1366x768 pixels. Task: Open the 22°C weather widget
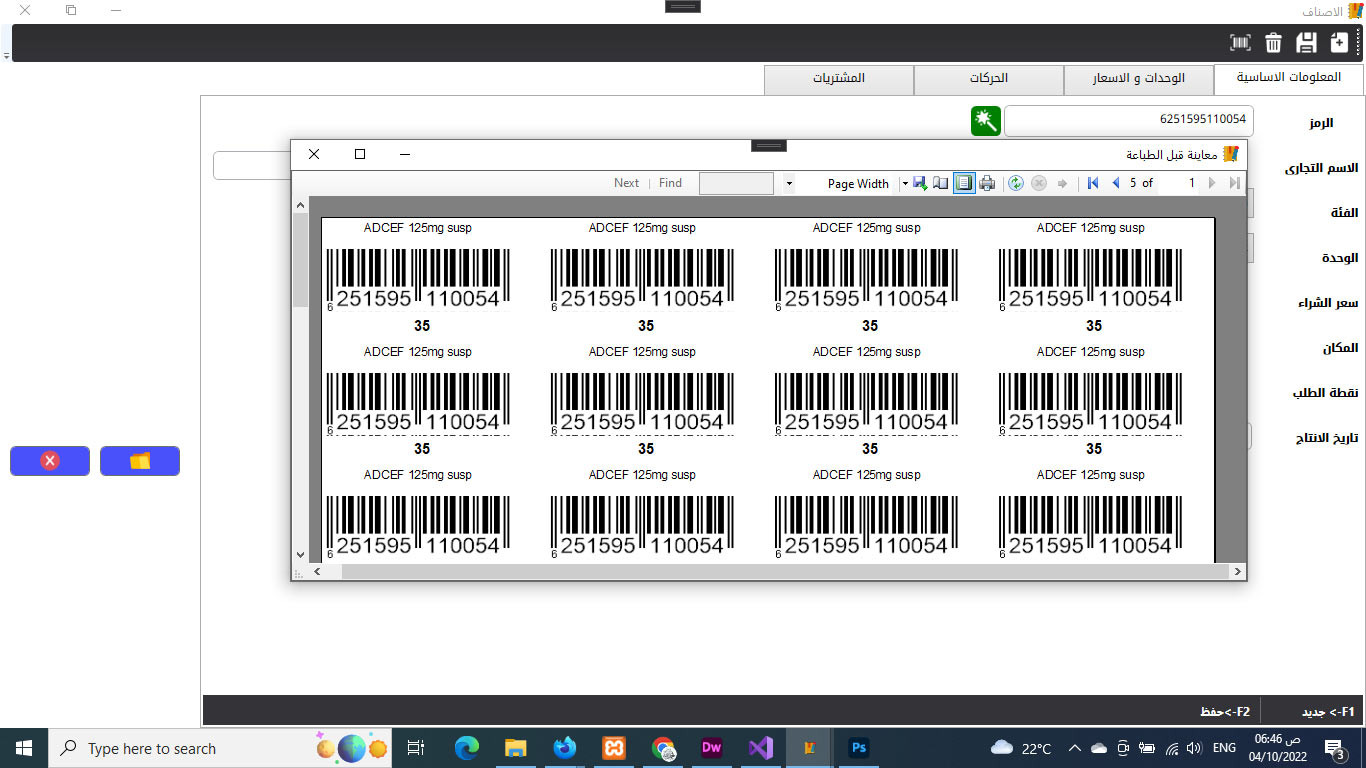[x=1021, y=748]
